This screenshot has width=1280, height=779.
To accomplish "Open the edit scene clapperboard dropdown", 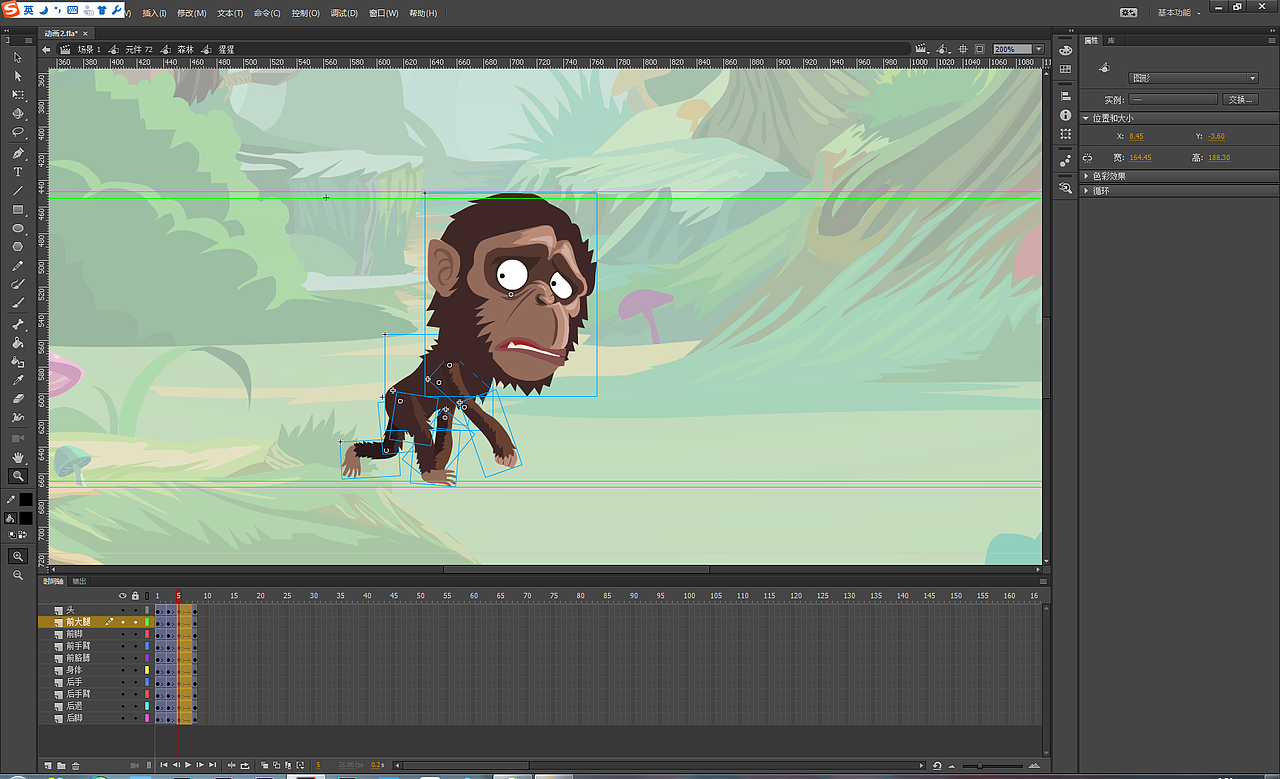I will click(x=924, y=49).
